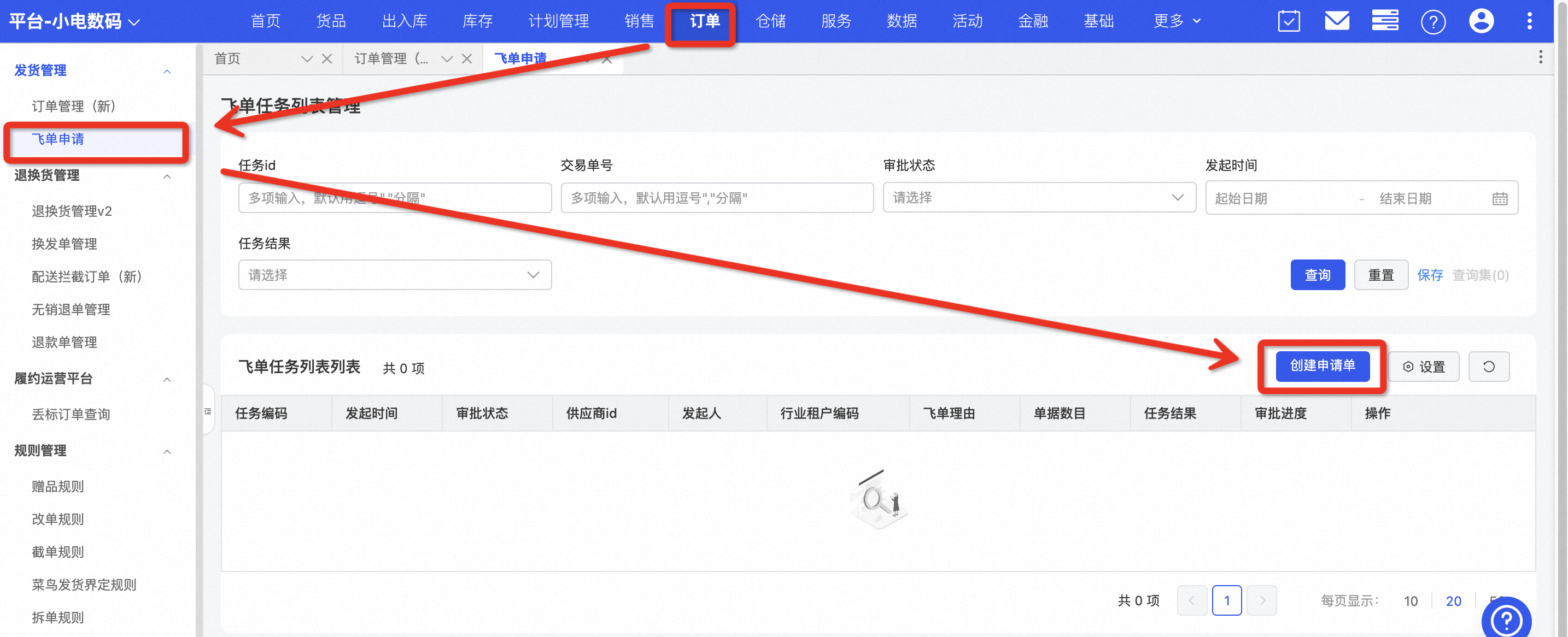
Task: Collapse the 规则管理 section
Action: point(167,451)
